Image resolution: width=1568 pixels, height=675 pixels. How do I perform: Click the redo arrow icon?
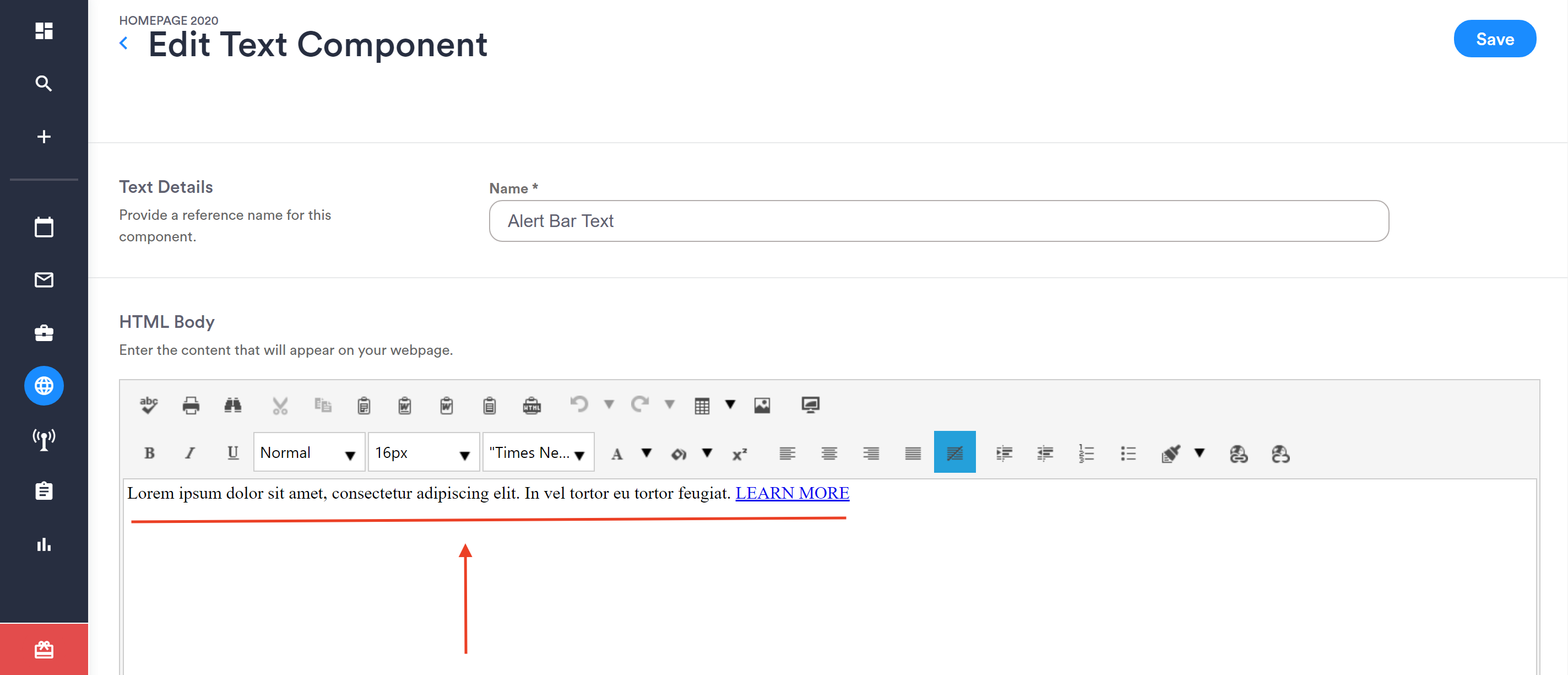coord(640,404)
